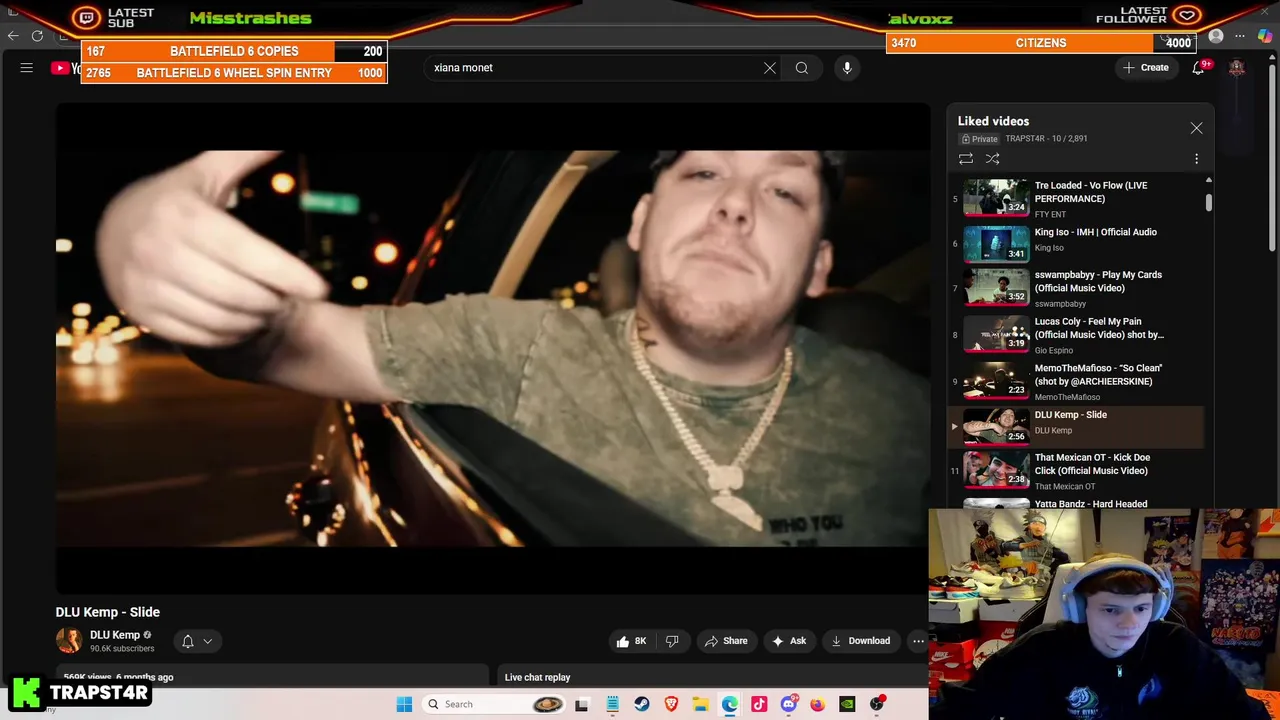
Task: Click the main video player
Action: click(x=493, y=348)
